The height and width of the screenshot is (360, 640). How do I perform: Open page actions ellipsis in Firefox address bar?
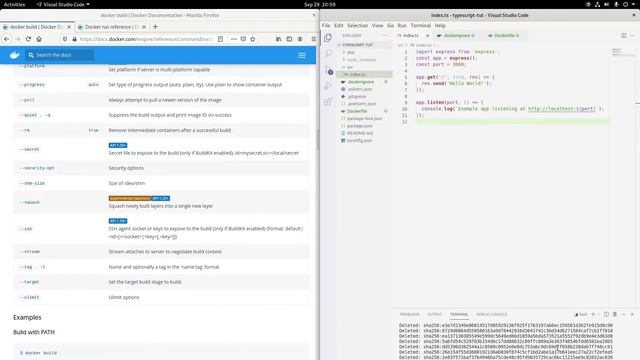pos(233,39)
